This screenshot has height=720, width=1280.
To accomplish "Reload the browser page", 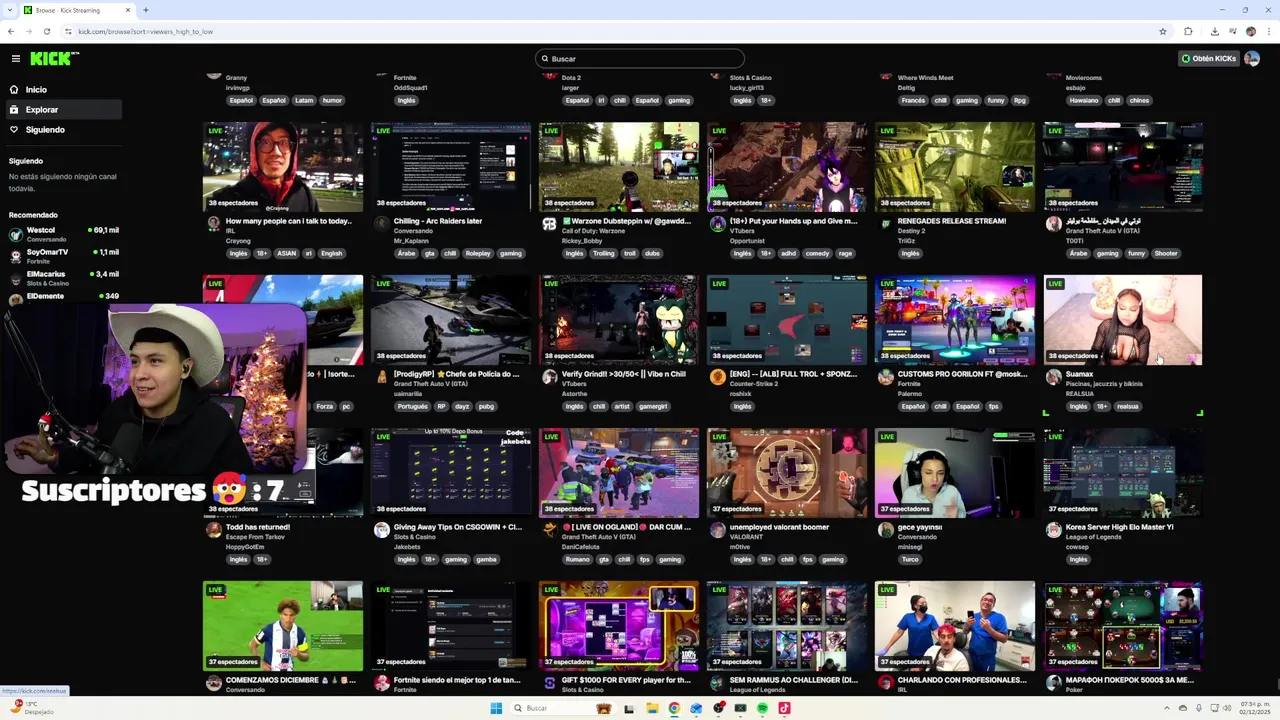I will pos(47,31).
